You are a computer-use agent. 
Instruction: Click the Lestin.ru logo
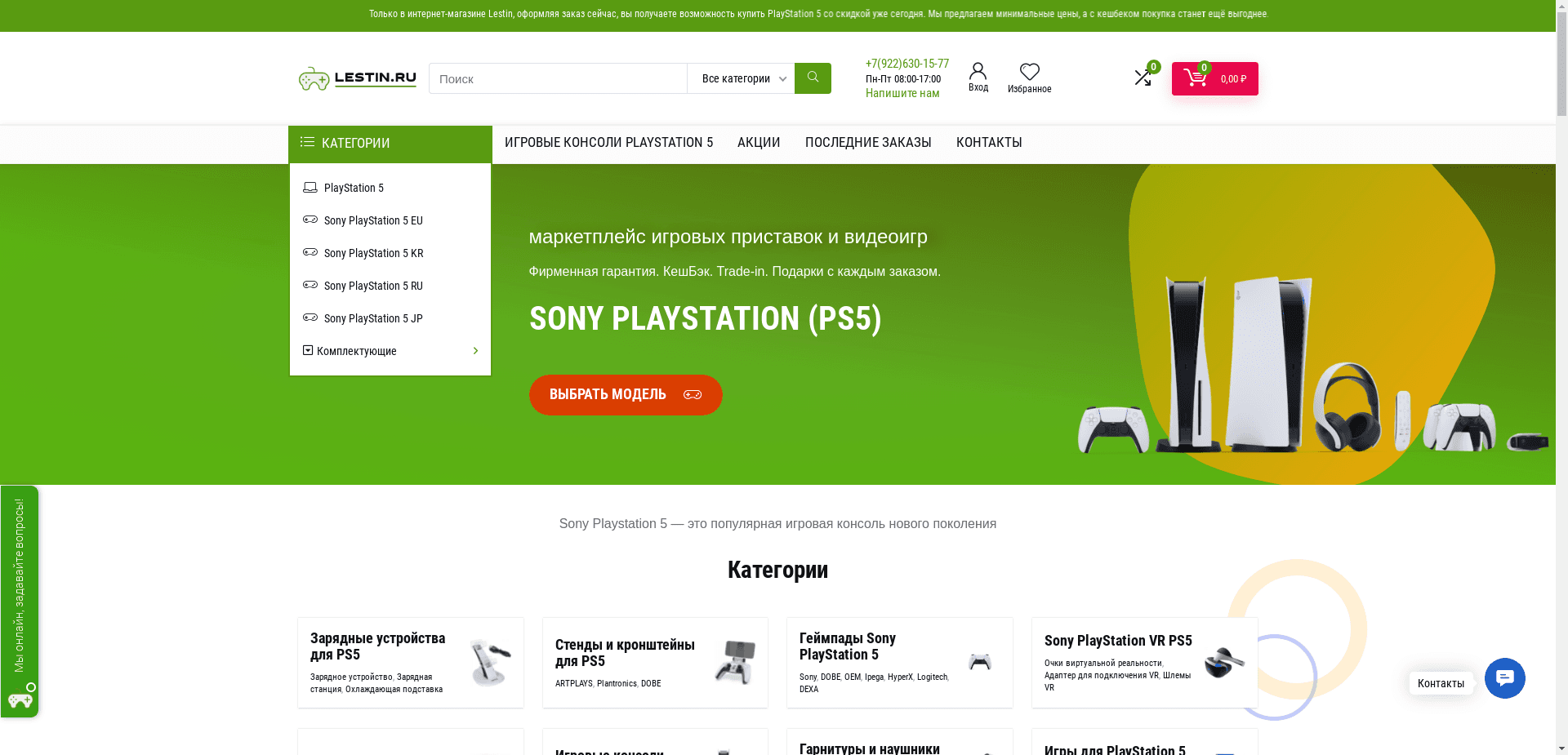click(357, 78)
